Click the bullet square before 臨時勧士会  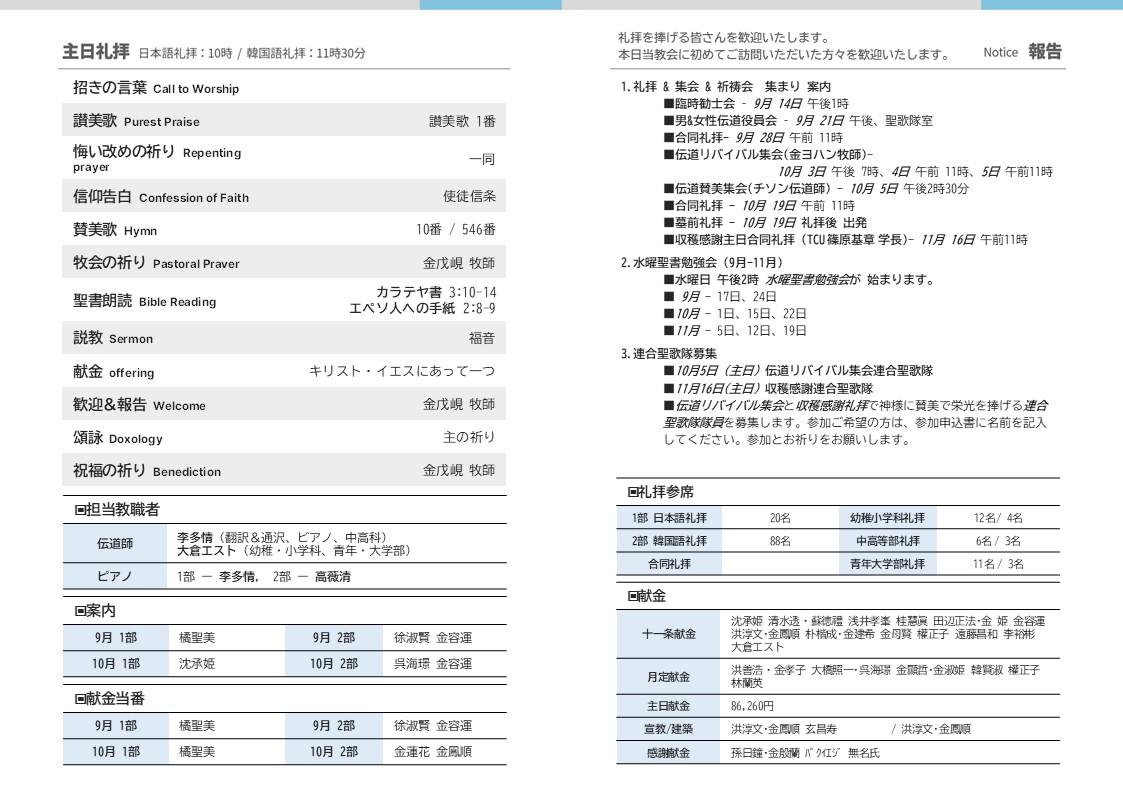point(668,104)
